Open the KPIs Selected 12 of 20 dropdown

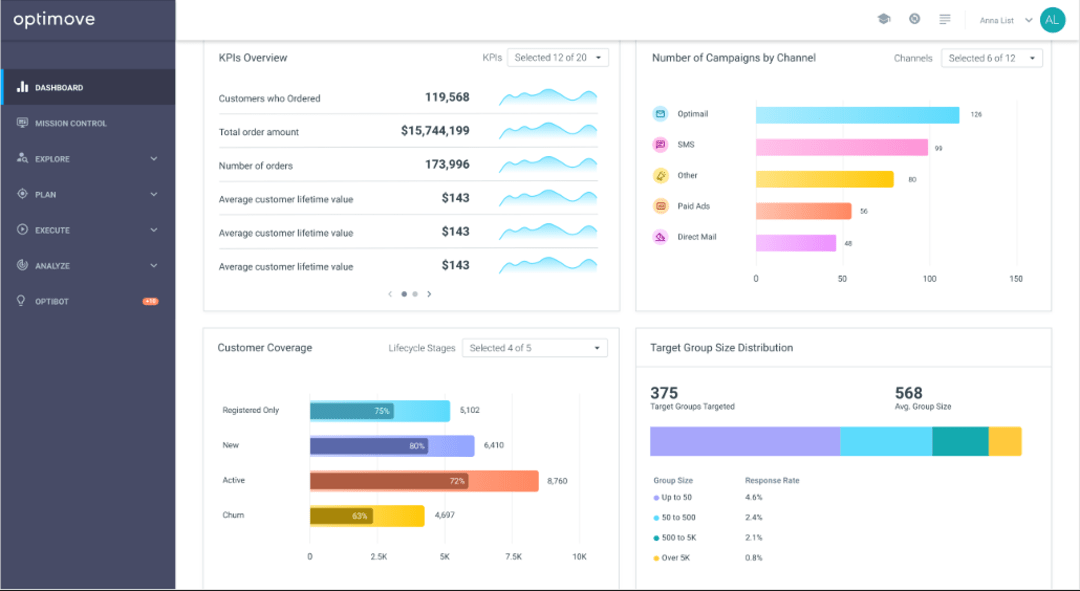click(x=557, y=57)
